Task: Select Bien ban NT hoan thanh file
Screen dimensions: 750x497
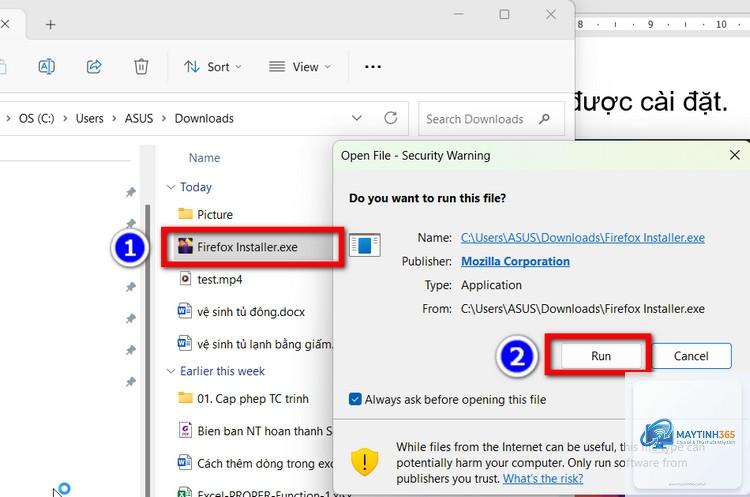Action: pyautogui.click(x=254, y=431)
